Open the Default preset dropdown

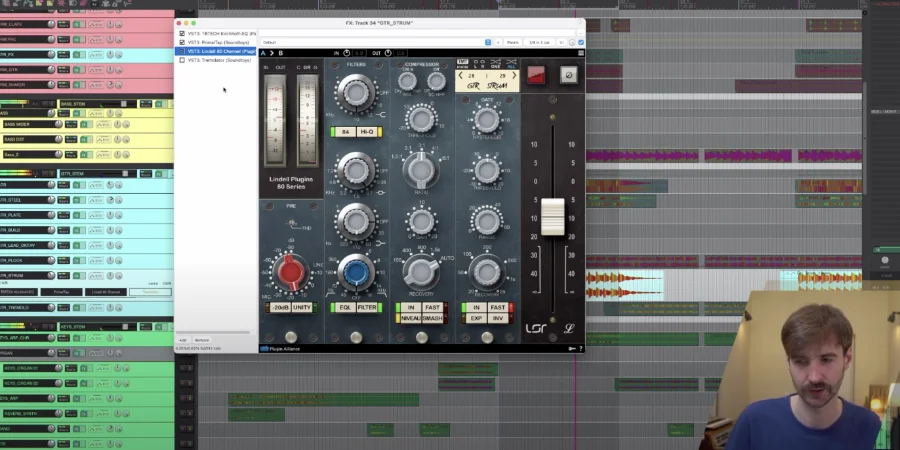(x=375, y=42)
